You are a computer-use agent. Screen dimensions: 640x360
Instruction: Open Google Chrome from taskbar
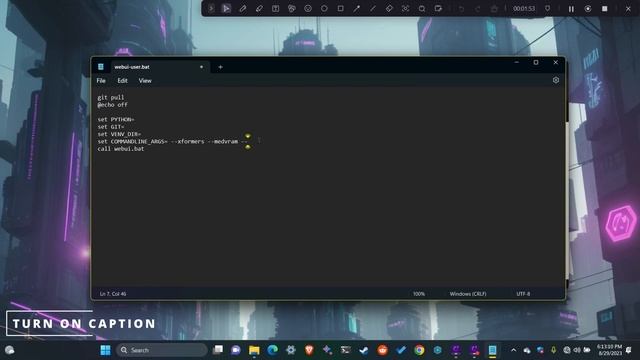[419, 350]
